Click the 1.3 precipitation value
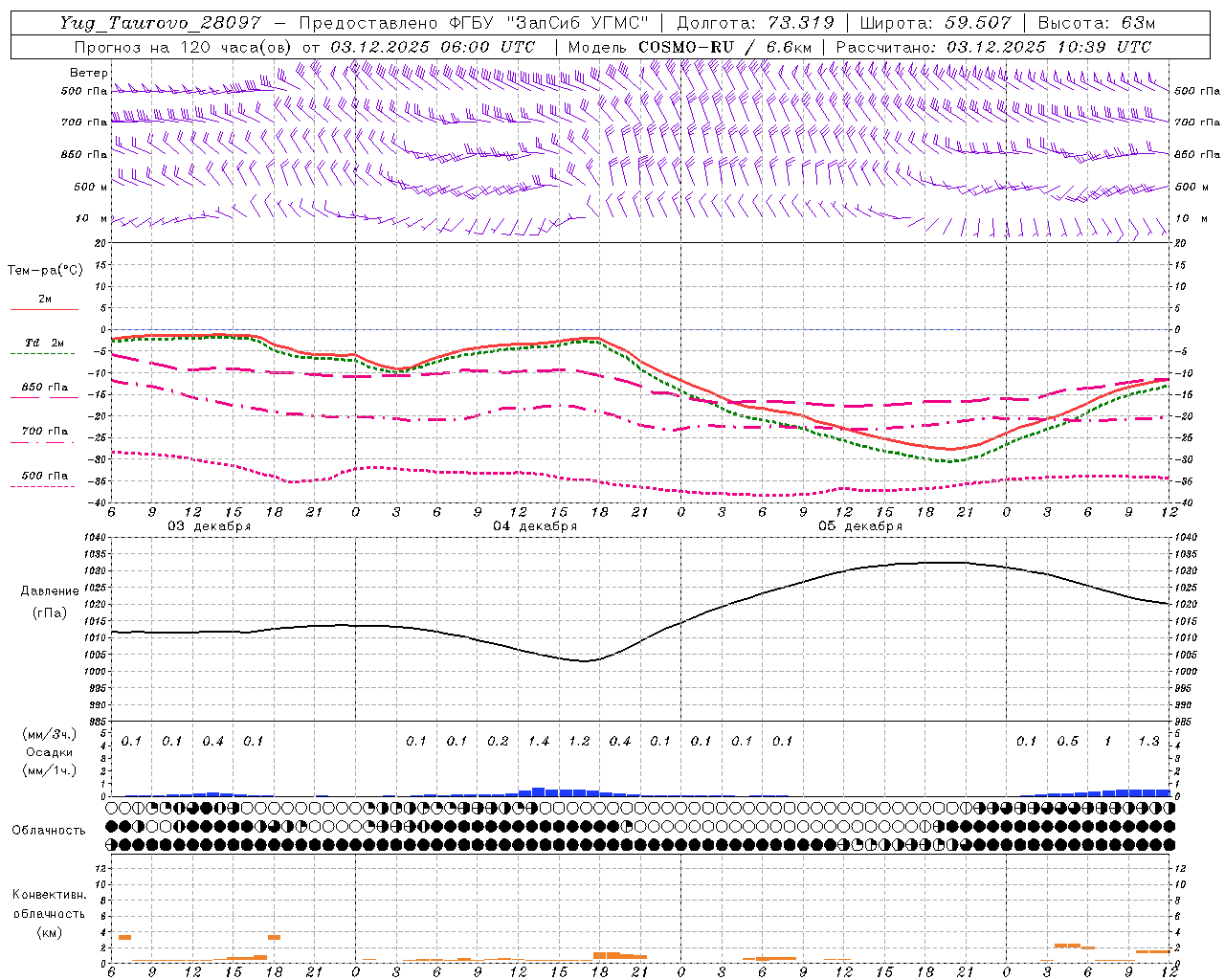 (1148, 742)
